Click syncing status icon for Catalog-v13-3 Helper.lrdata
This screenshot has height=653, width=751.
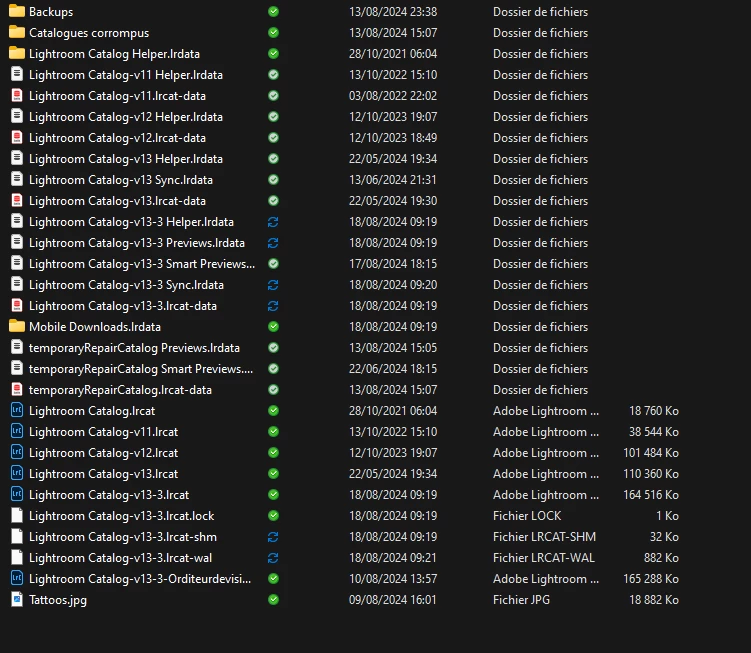(273, 222)
